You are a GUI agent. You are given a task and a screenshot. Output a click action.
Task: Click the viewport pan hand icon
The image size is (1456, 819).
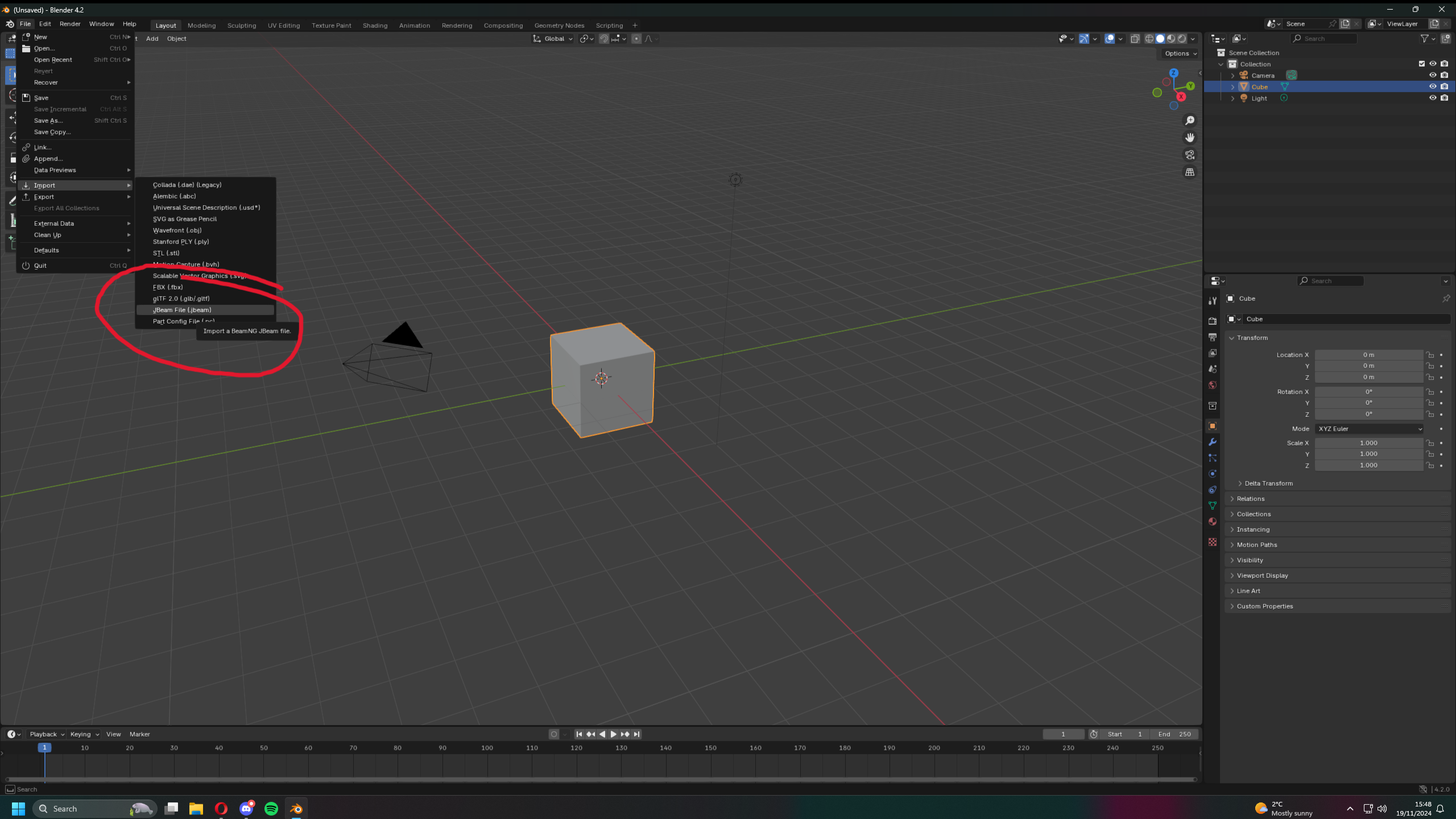pyautogui.click(x=1189, y=138)
